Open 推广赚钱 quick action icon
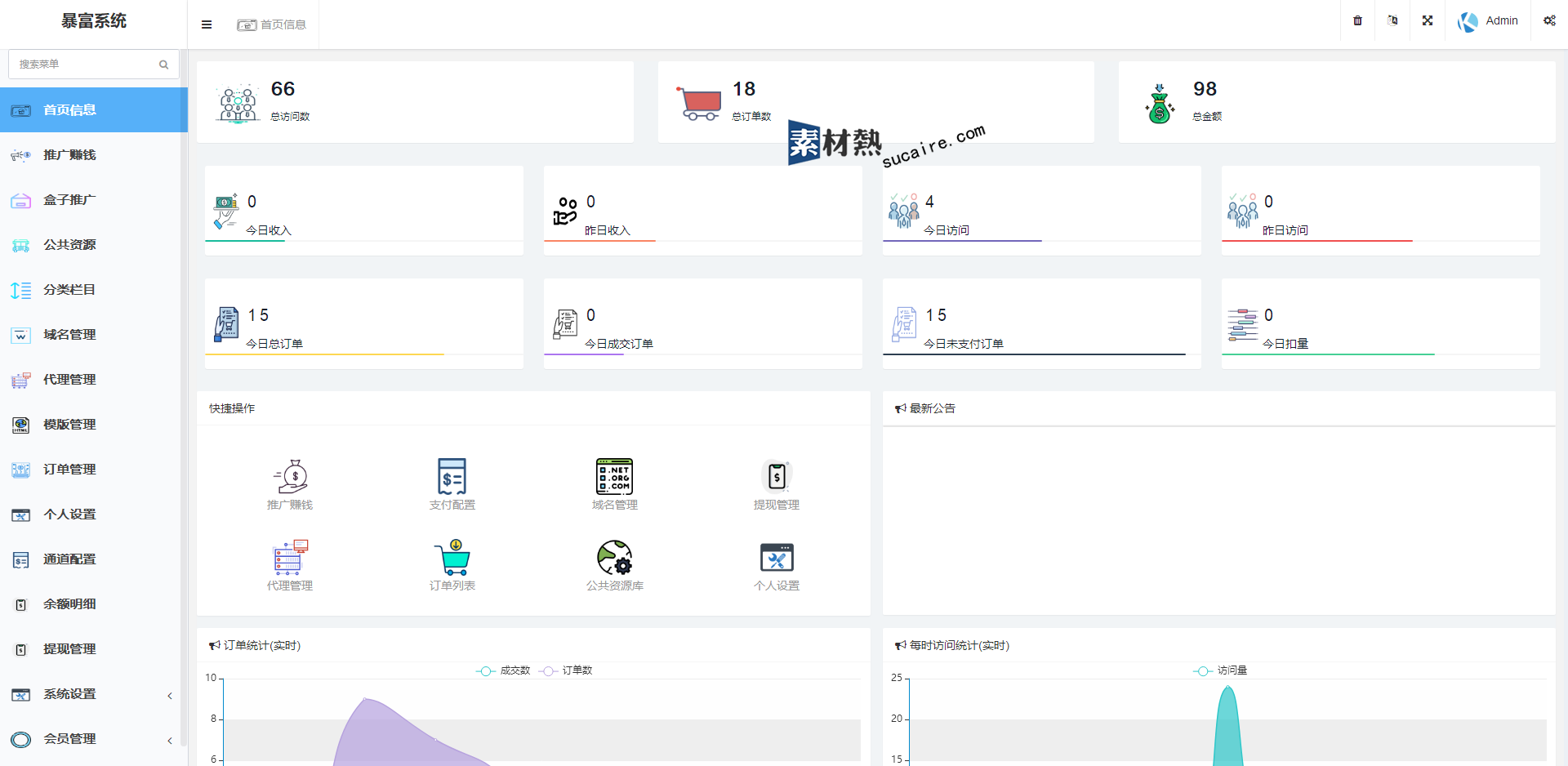The image size is (1568, 766). click(290, 477)
